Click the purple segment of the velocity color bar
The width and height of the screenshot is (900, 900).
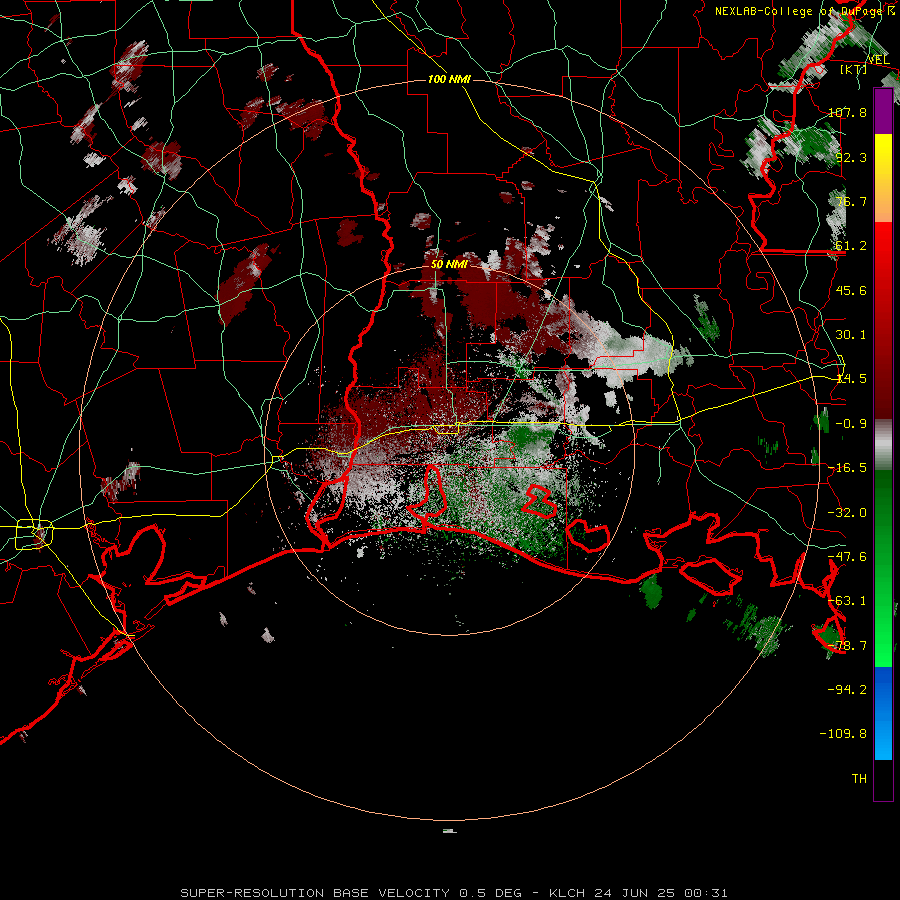coord(883,111)
